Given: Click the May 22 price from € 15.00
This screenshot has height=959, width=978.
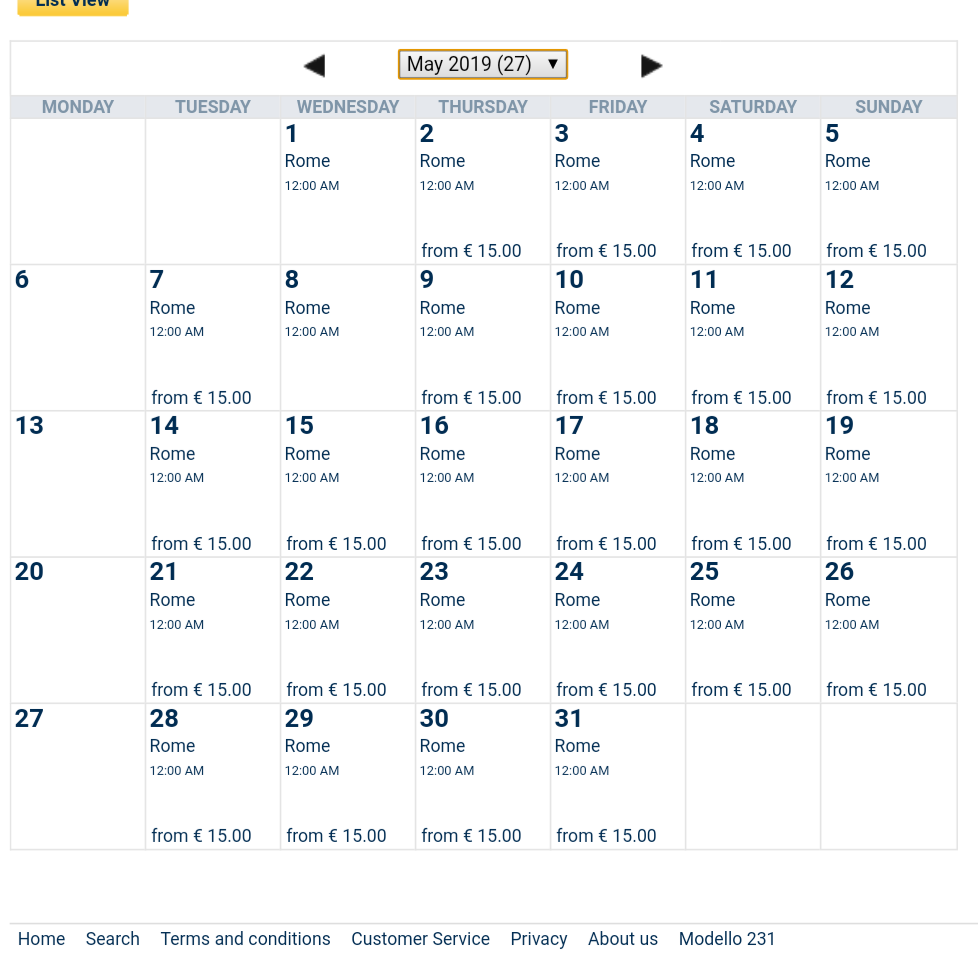Looking at the screenshot, I should point(336,690).
